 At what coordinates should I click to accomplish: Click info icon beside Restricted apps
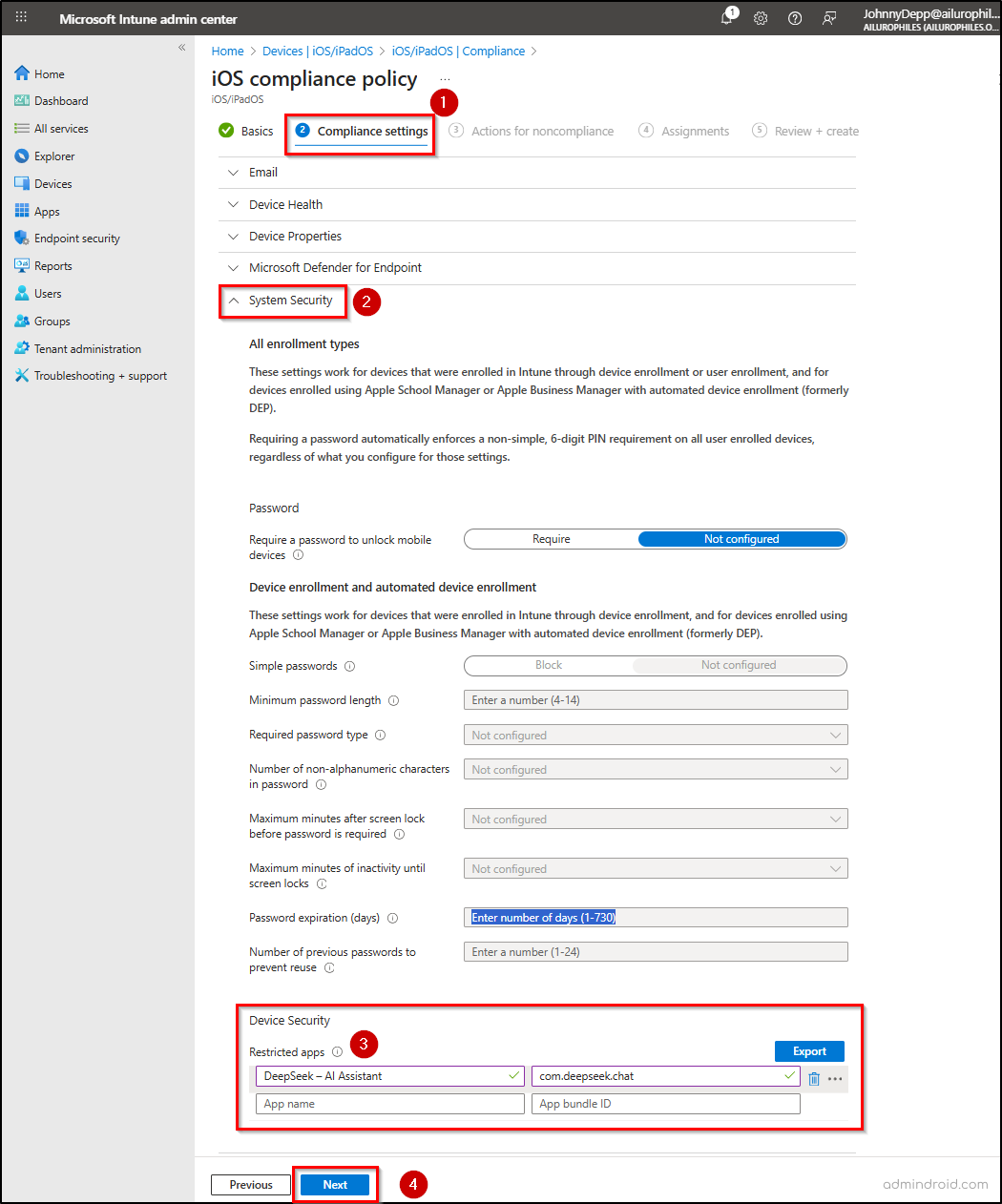pyautogui.click(x=337, y=1052)
